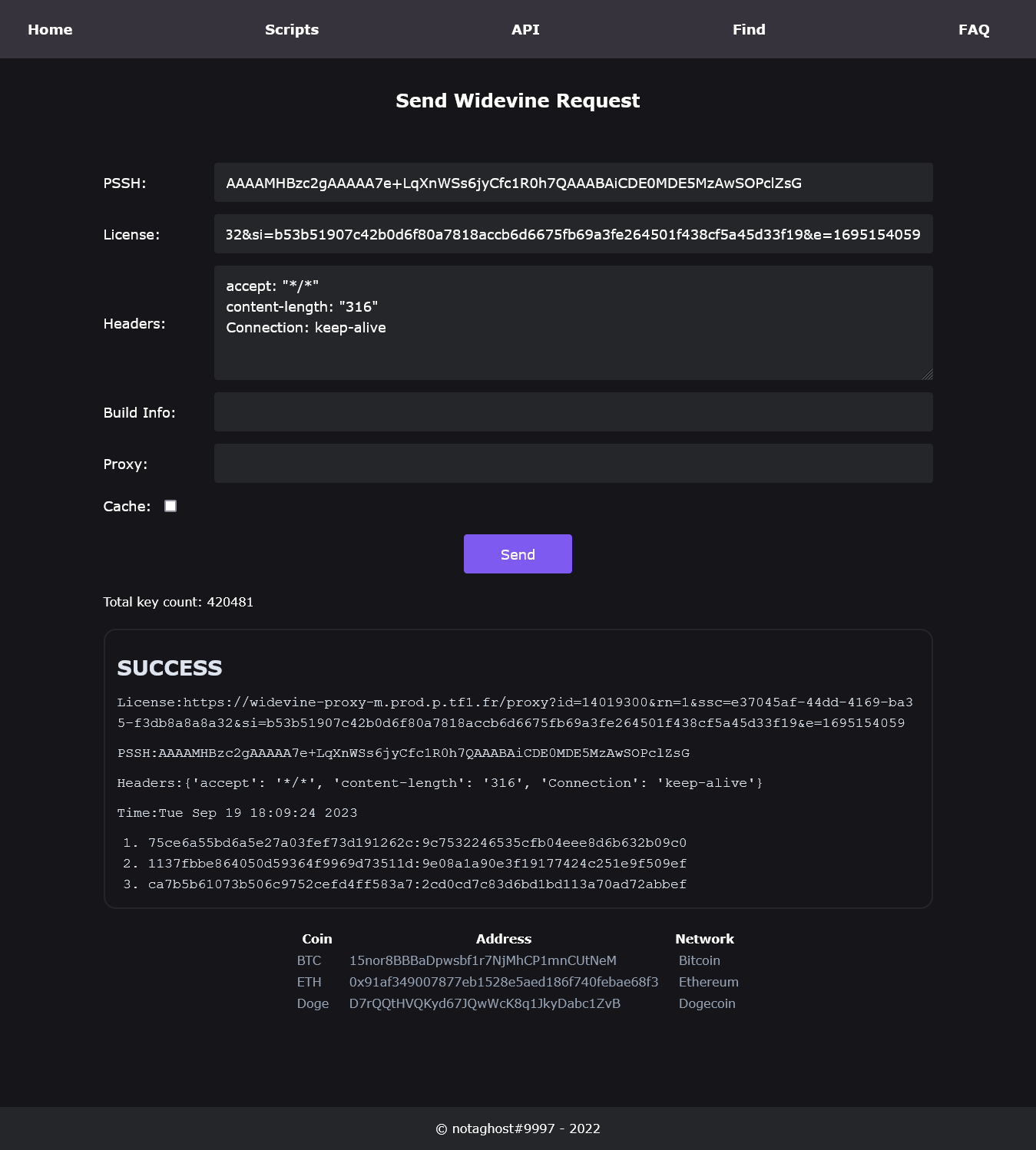
Task: Click the PSSH input field
Action: (x=573, y=183)
